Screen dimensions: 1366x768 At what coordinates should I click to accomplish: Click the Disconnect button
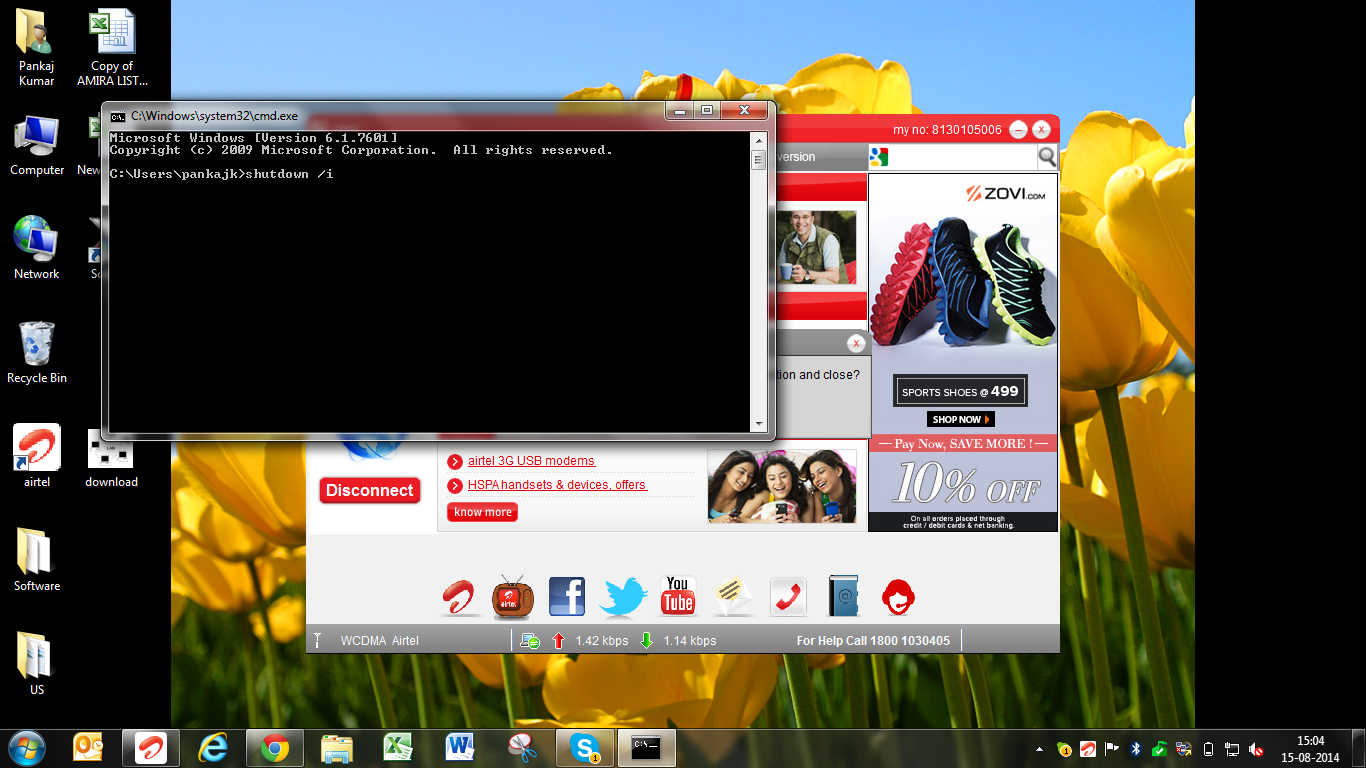tap(370, 490)
